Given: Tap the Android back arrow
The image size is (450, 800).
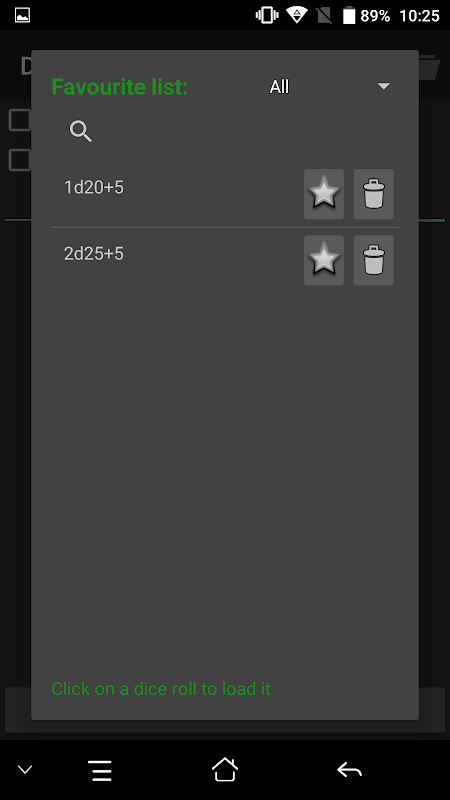Looking at the screenshot, I should pyautogui.click(x=349, y=769).
